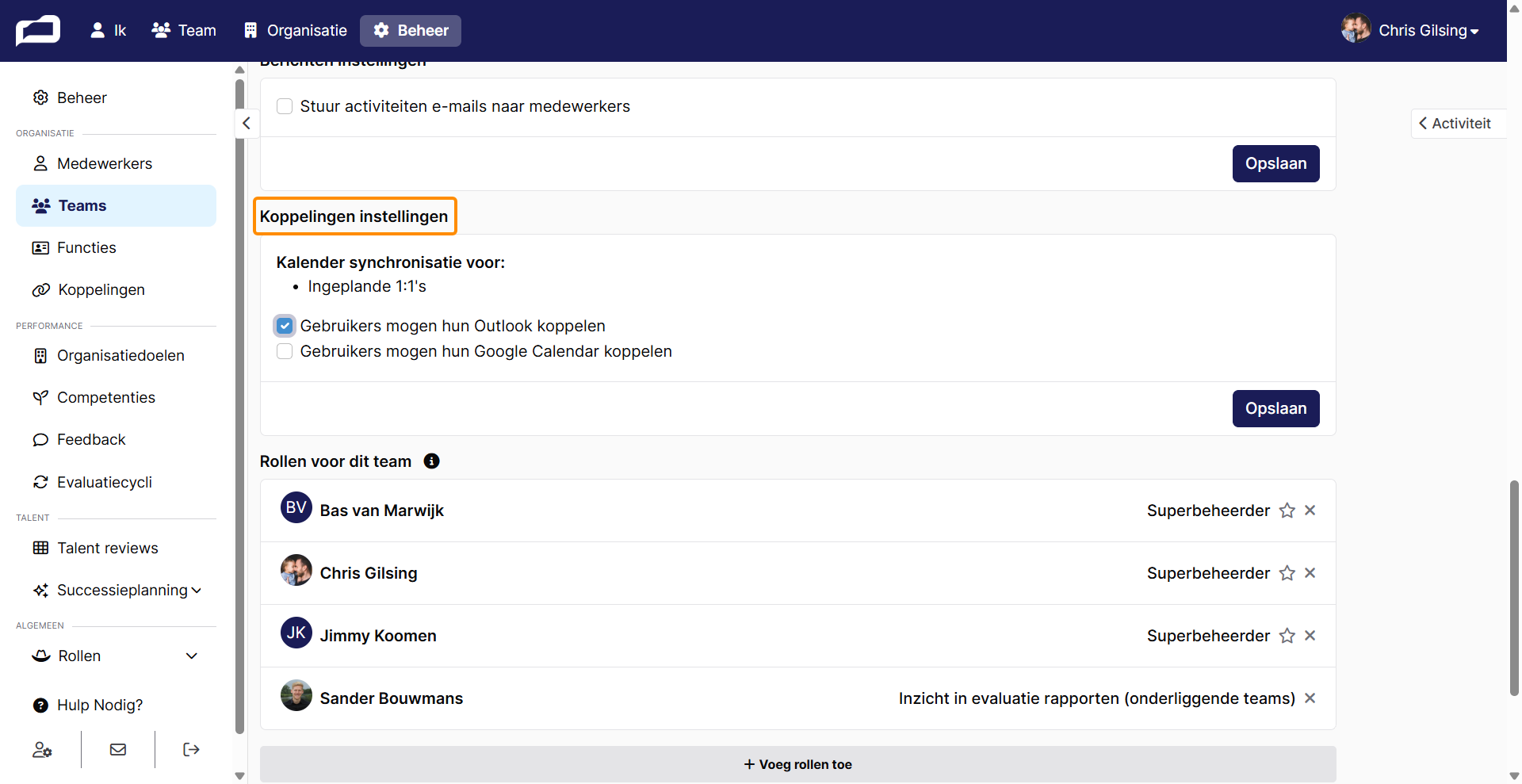Click the logout icon
Viewport: 1522px width, 784px height.
(x=191, y=749)
